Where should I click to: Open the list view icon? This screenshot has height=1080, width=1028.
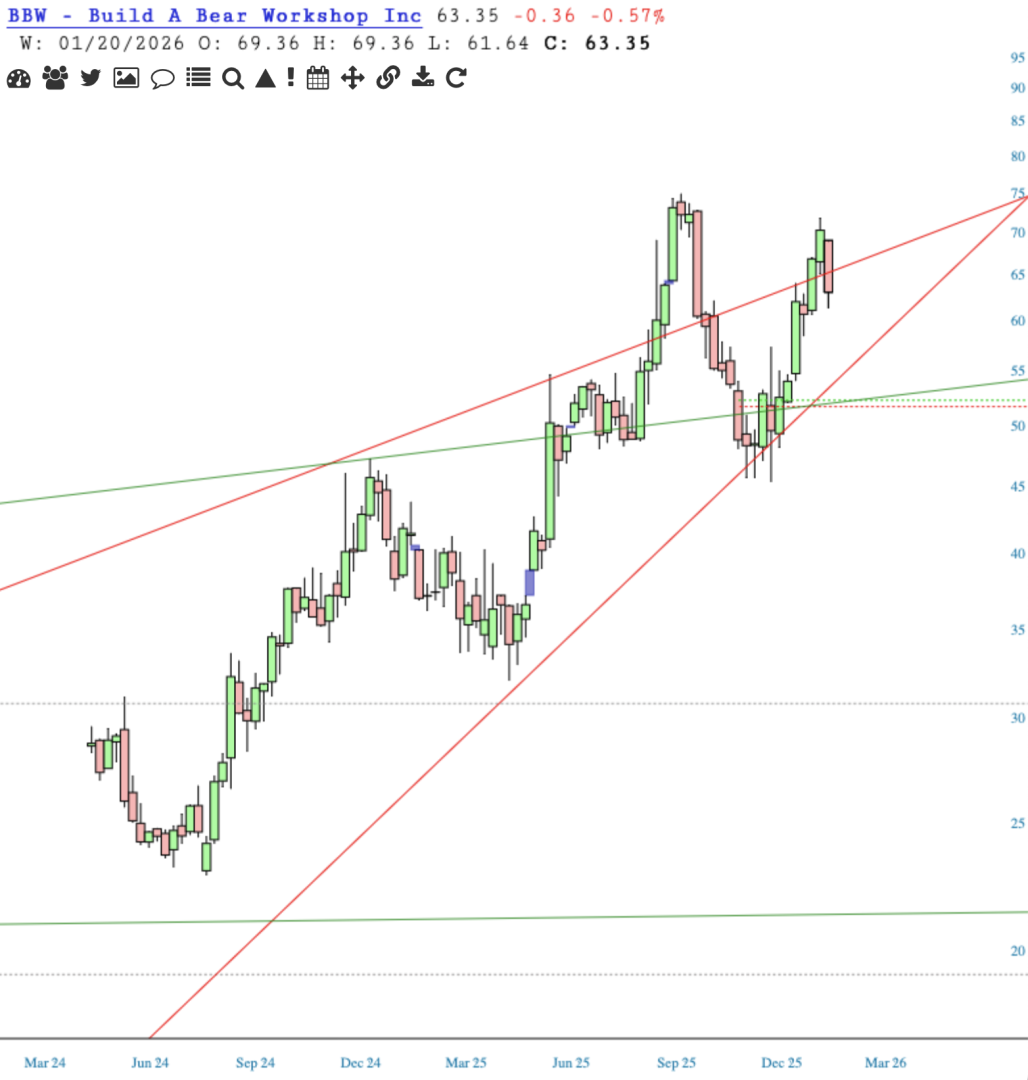[198, 77]
